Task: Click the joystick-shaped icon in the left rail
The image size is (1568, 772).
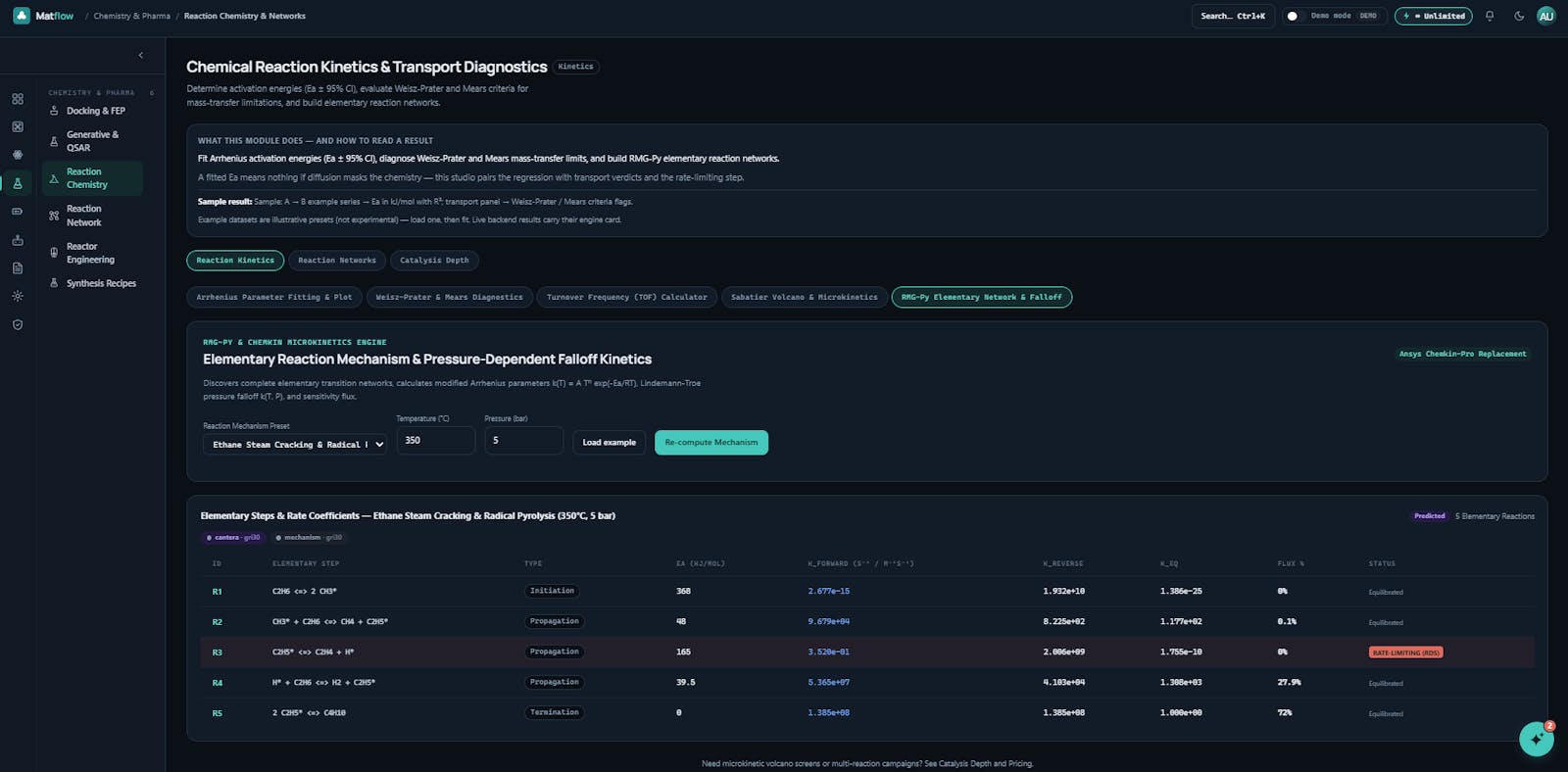Action: (18, 240)
